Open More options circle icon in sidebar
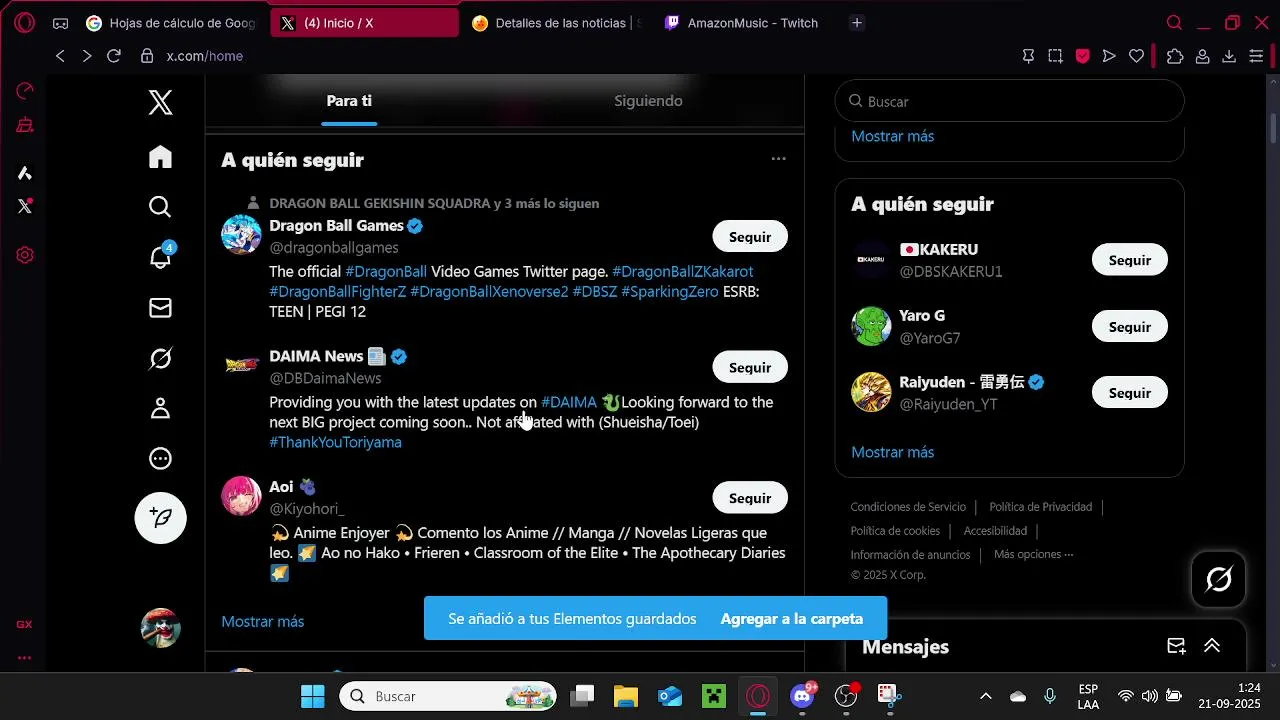Screen dimensions: 1280x720 click(x=160, y=459)
